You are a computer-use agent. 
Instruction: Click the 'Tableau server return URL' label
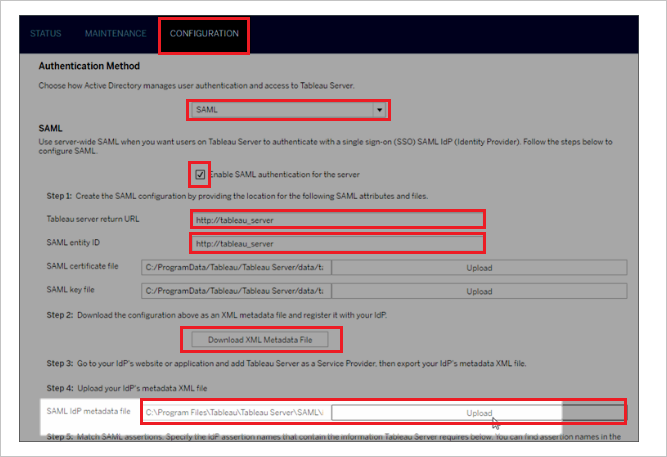pyautogui.click(x=93, y=219)
